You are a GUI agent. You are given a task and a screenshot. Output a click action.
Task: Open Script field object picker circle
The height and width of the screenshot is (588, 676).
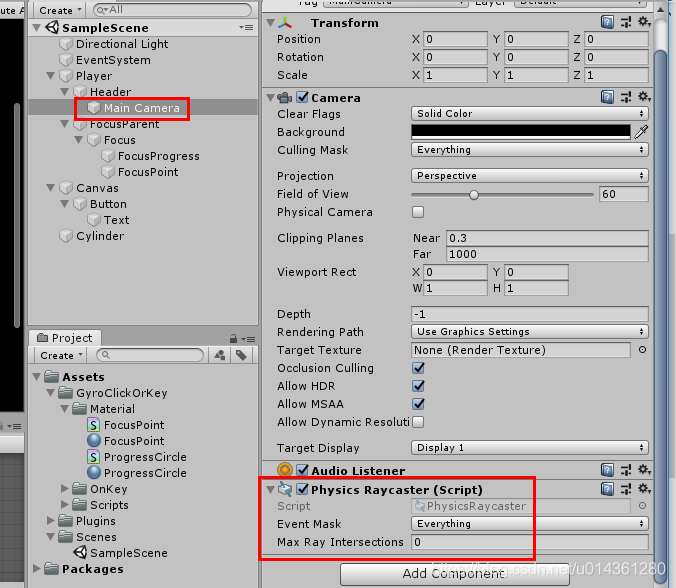(x=642, y=506)
